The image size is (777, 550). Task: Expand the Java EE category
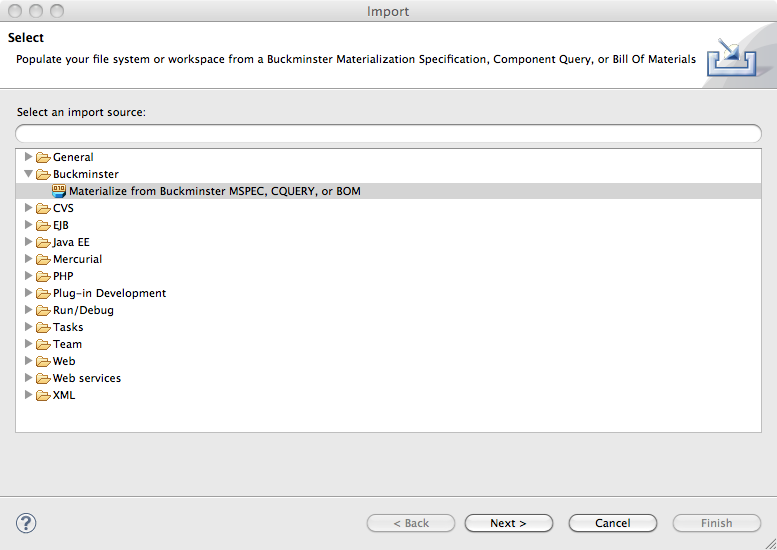tap(28, 242)
